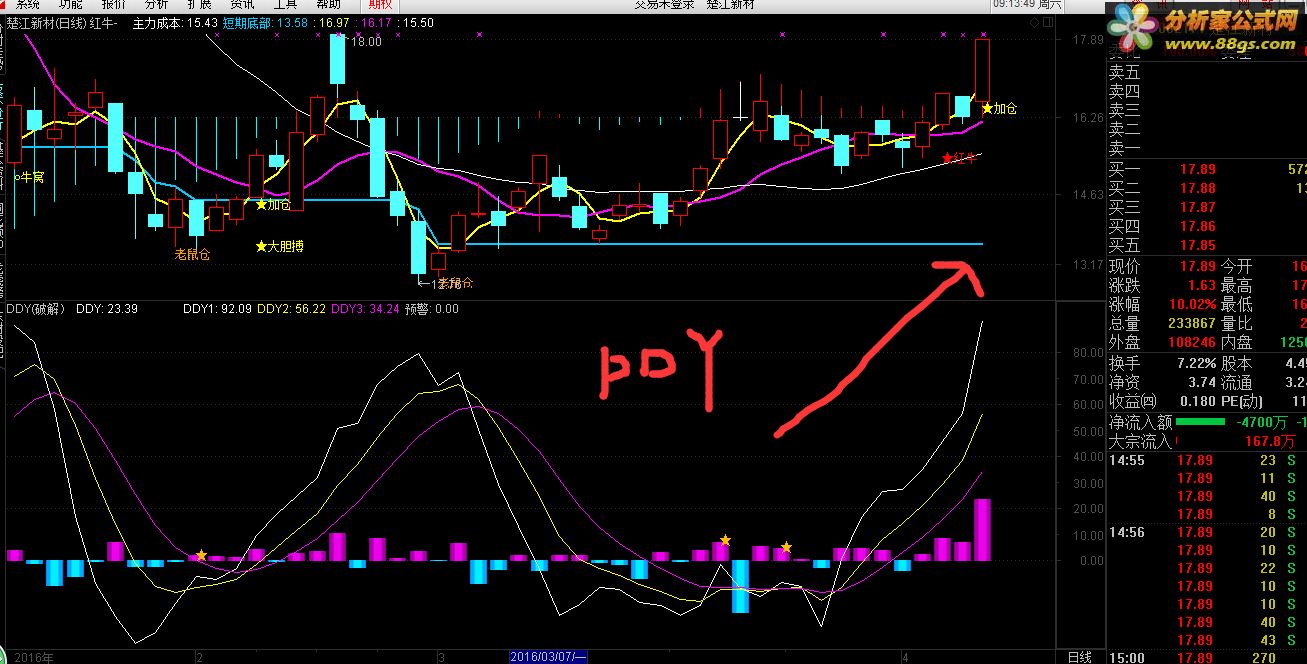The height and width of the screenshot is (664, 1307).
Task: Click the orange star on the early-February DDY bar
Action: click(x=201, y=555)
